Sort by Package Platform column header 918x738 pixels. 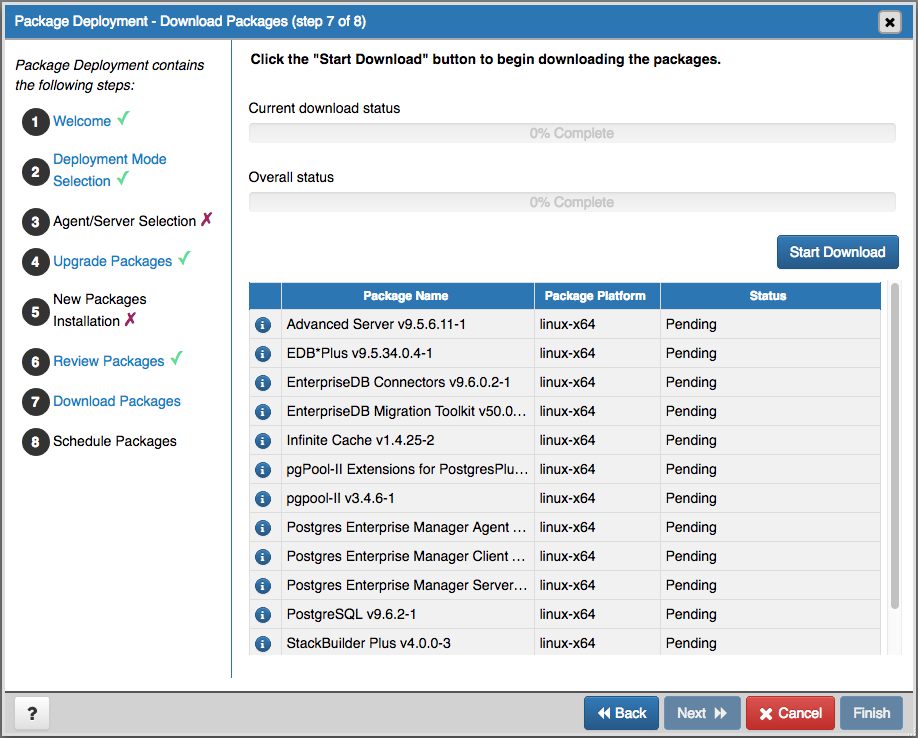(x=597, y=296)
